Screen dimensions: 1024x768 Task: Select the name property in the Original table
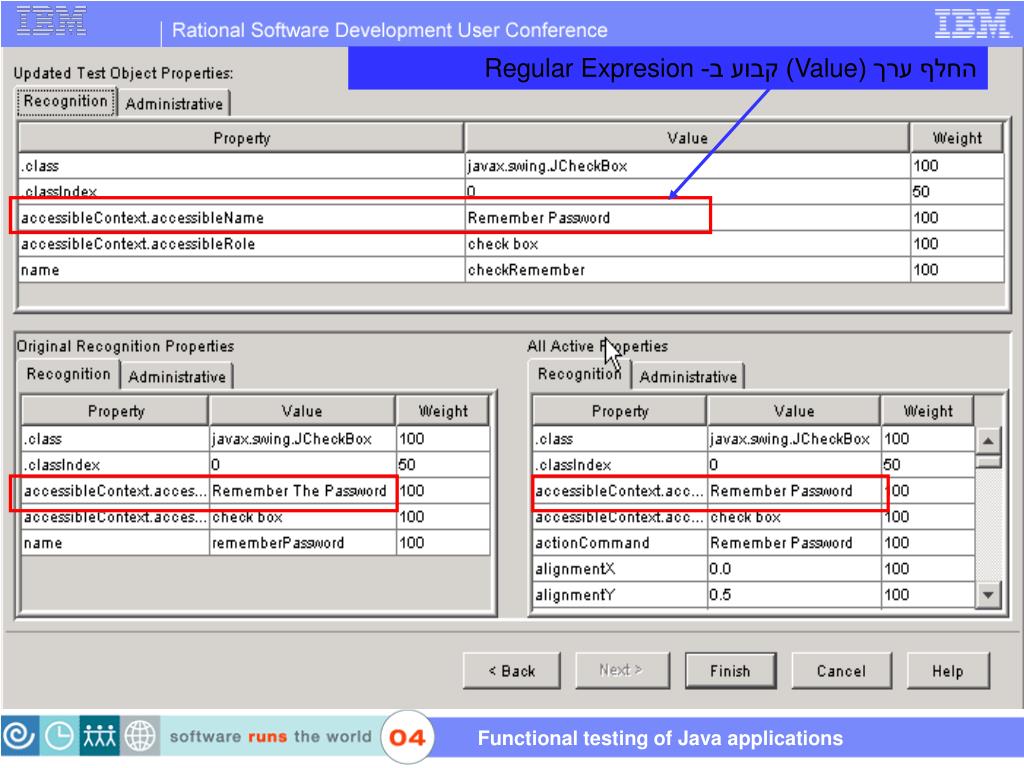116,543
